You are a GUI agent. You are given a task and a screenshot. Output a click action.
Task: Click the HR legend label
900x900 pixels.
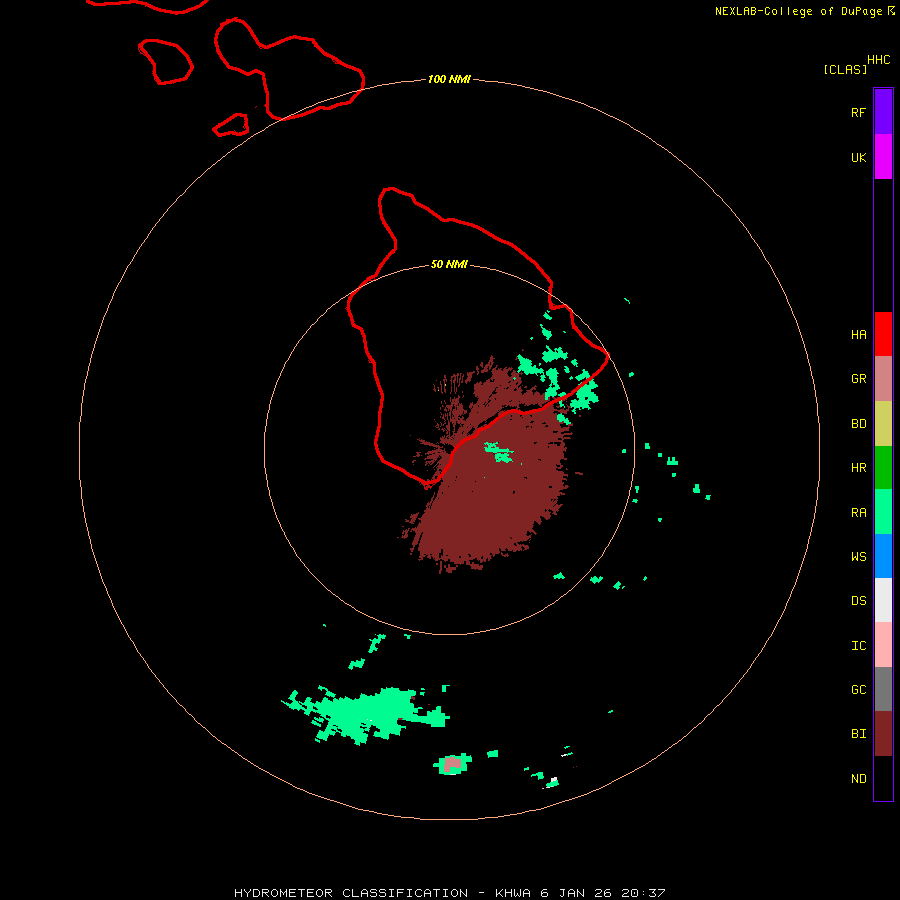pos(858,468)
